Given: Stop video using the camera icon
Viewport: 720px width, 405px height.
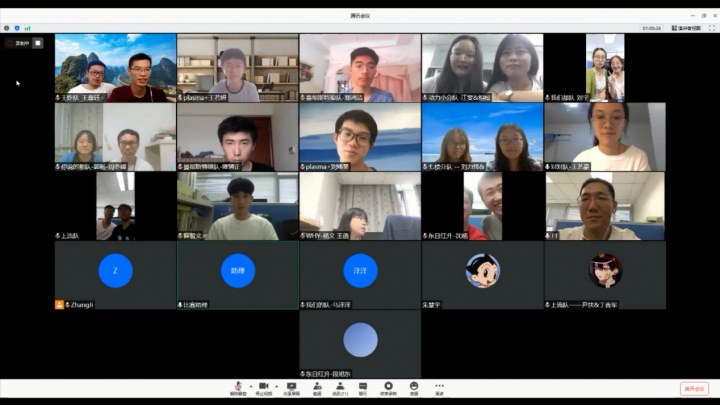Looking at the screenshot, I should tap(264, 386).
